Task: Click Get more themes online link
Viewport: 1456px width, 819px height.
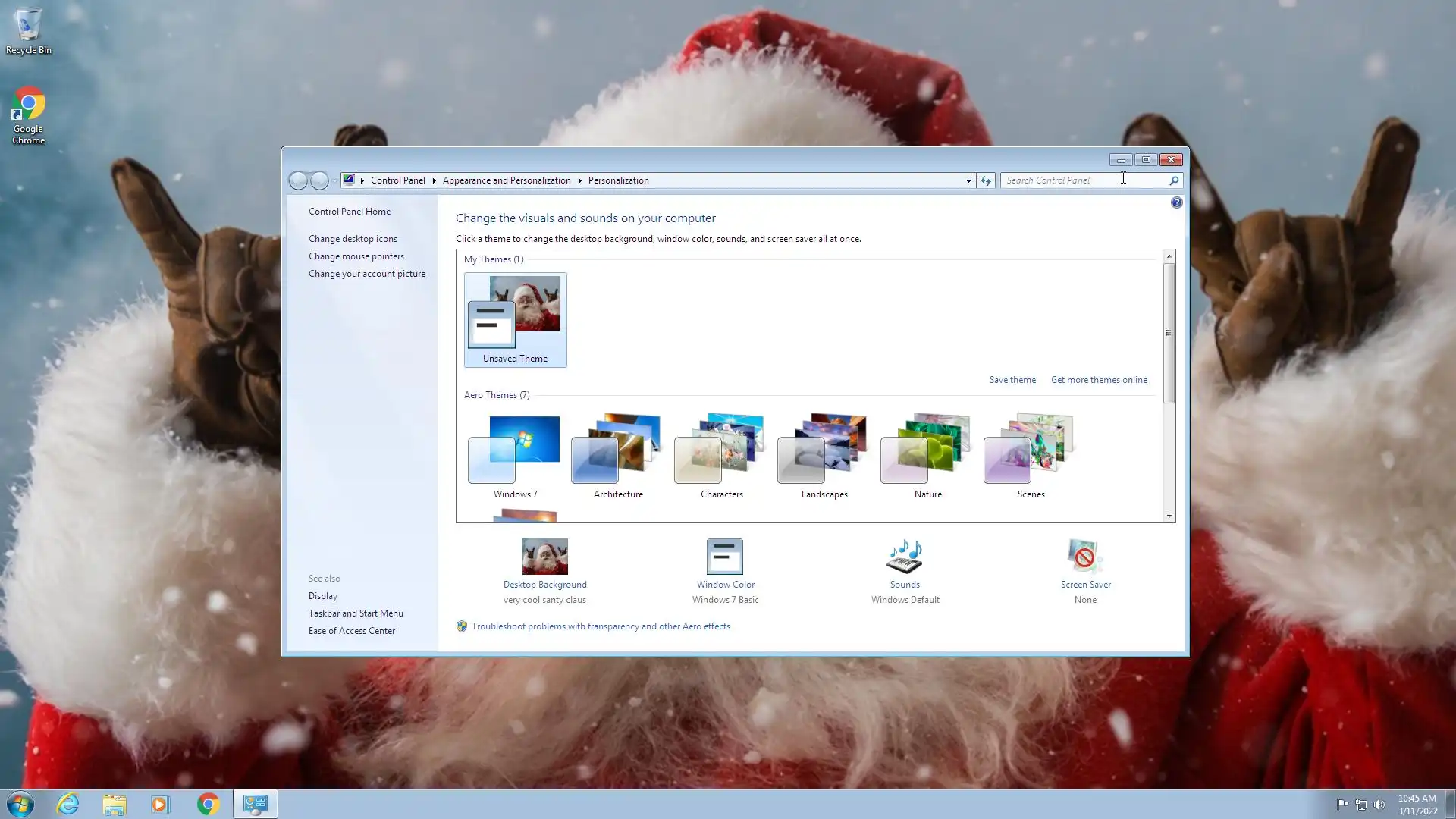Action: tap(1098, 380)
